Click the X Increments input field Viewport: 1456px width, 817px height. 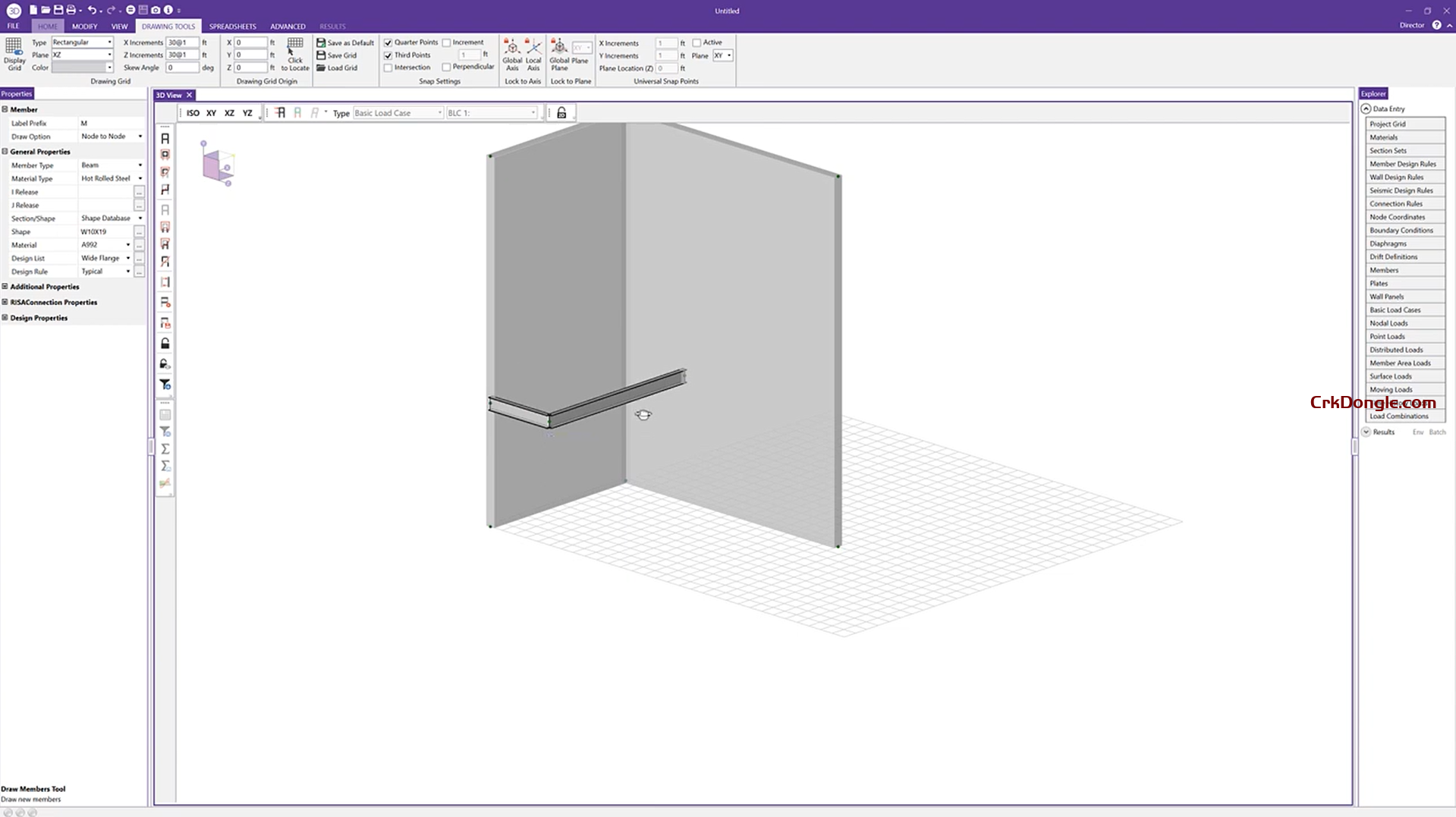point(182,43)
